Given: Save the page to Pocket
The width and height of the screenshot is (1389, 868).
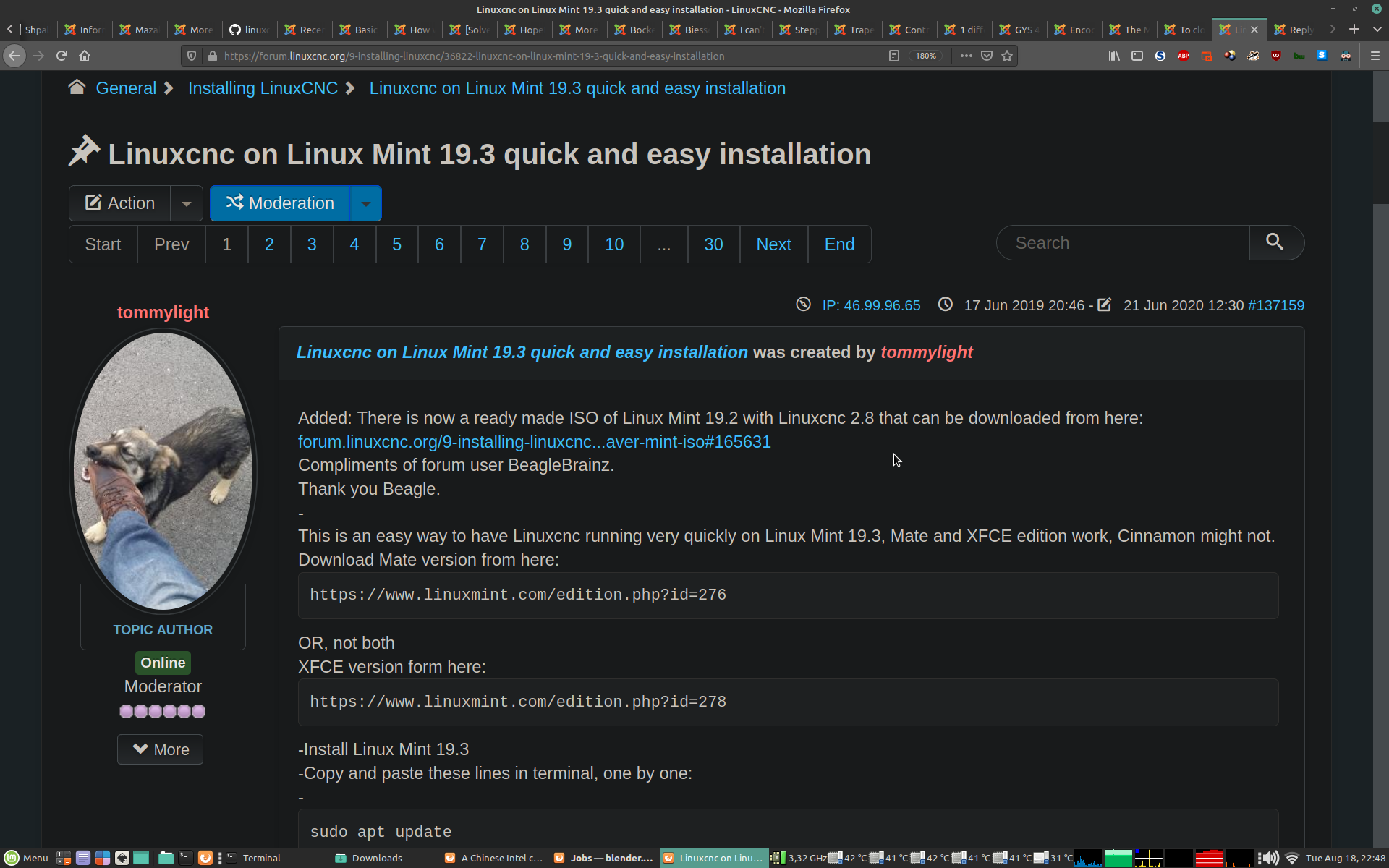Looking at the screenshot, I should pos(987,56).
